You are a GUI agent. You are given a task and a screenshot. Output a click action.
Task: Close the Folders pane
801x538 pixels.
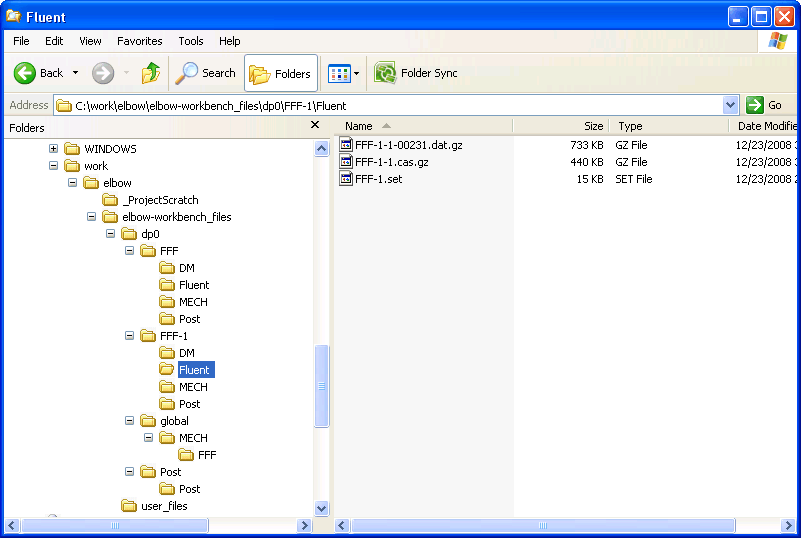[315, 125]
